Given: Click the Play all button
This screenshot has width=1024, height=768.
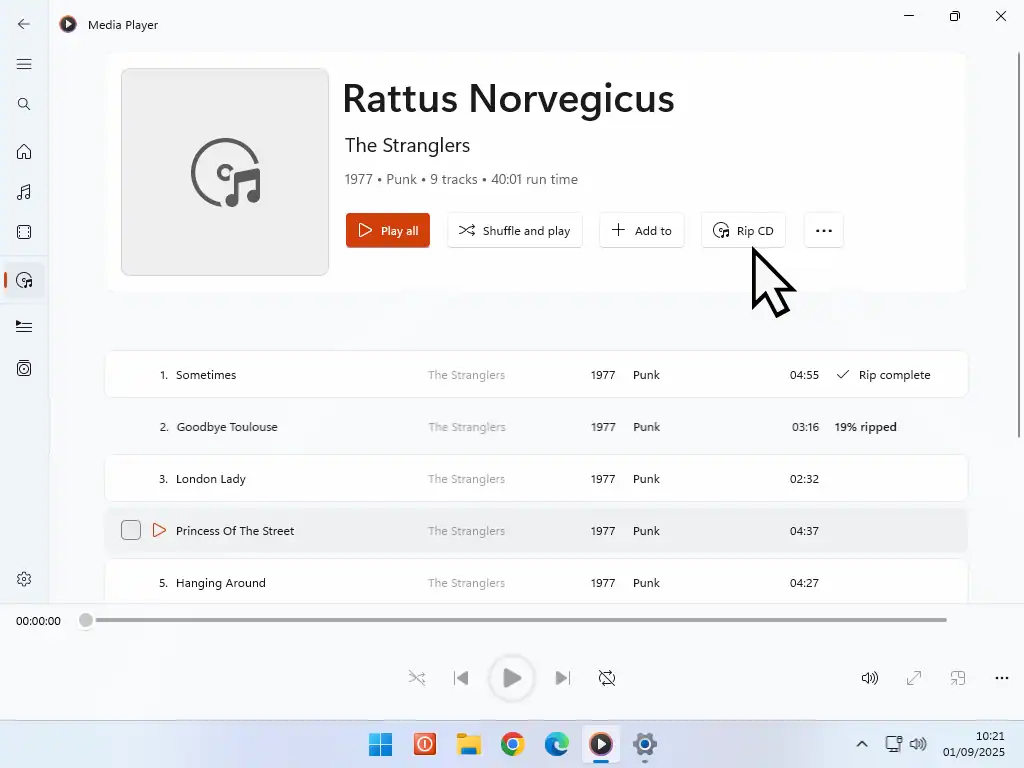Looking at the screenshot, I should click(x=388, y=231).
